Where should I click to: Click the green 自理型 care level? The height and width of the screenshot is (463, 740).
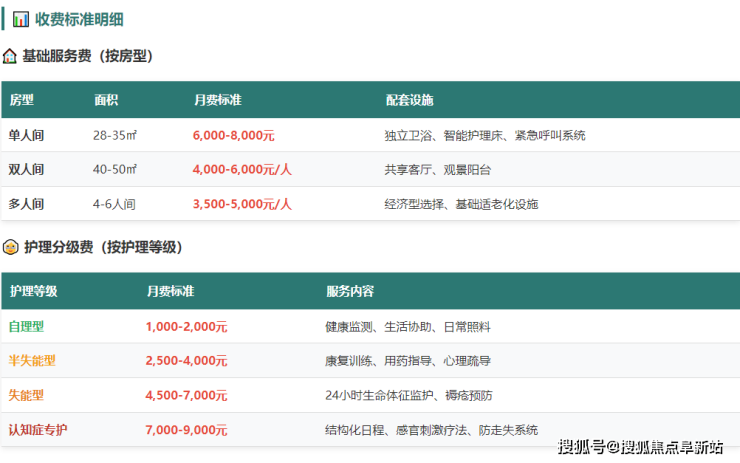click(27, 326)
